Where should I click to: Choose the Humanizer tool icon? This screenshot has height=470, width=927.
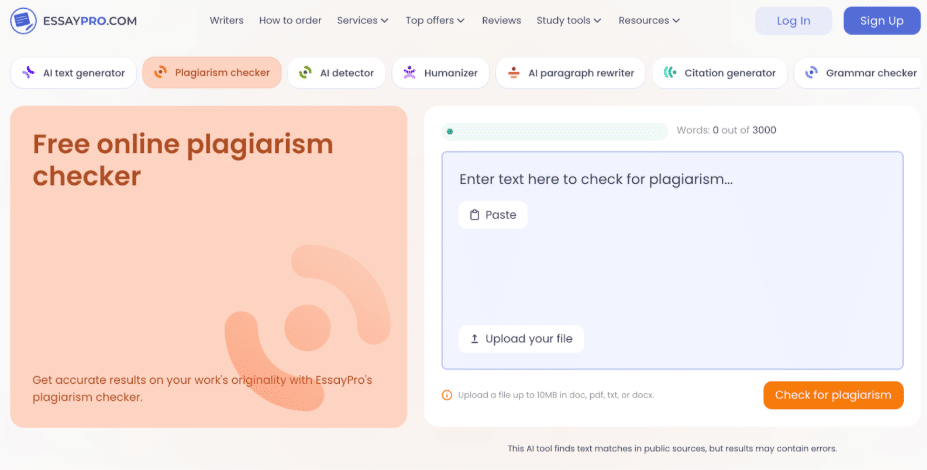click(409, 73)
